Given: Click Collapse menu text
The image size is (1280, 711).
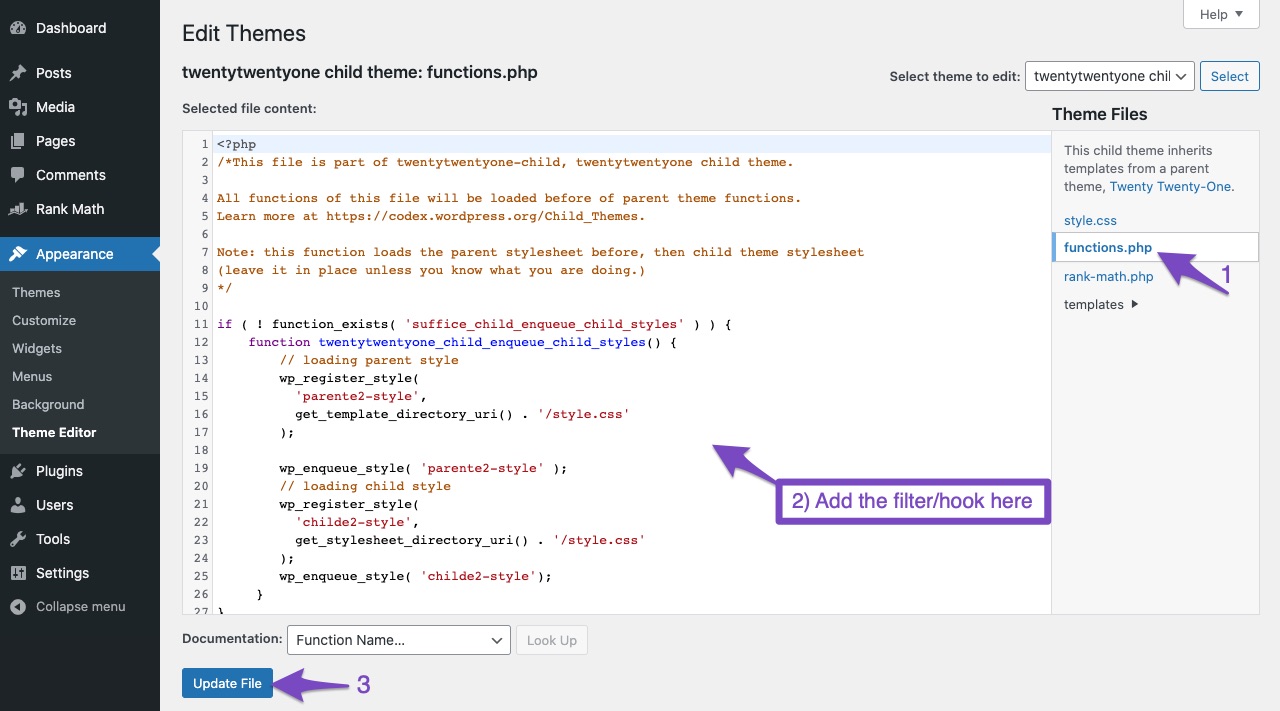Looking at the screenshot, I should click(x=81, y=607).
